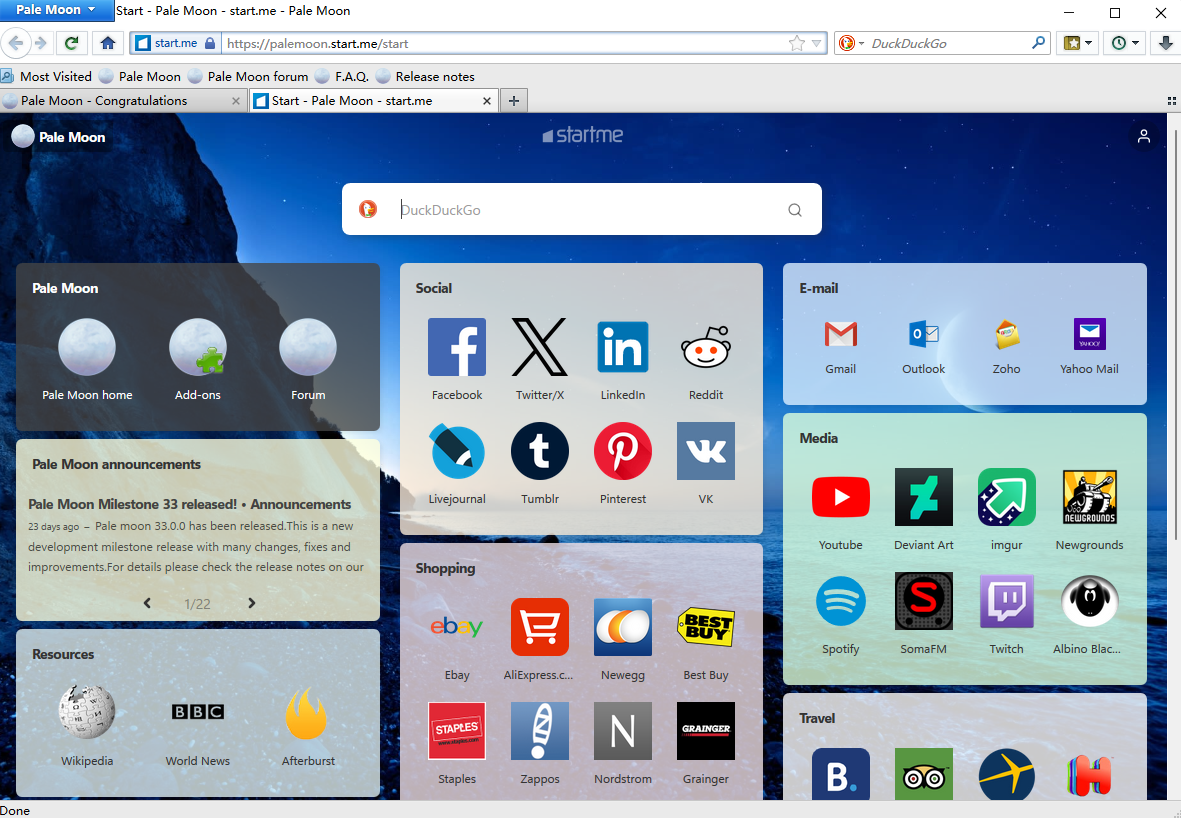Open the Staples shortcut
Screen dimensions: 1181x818
click(456, 731)
